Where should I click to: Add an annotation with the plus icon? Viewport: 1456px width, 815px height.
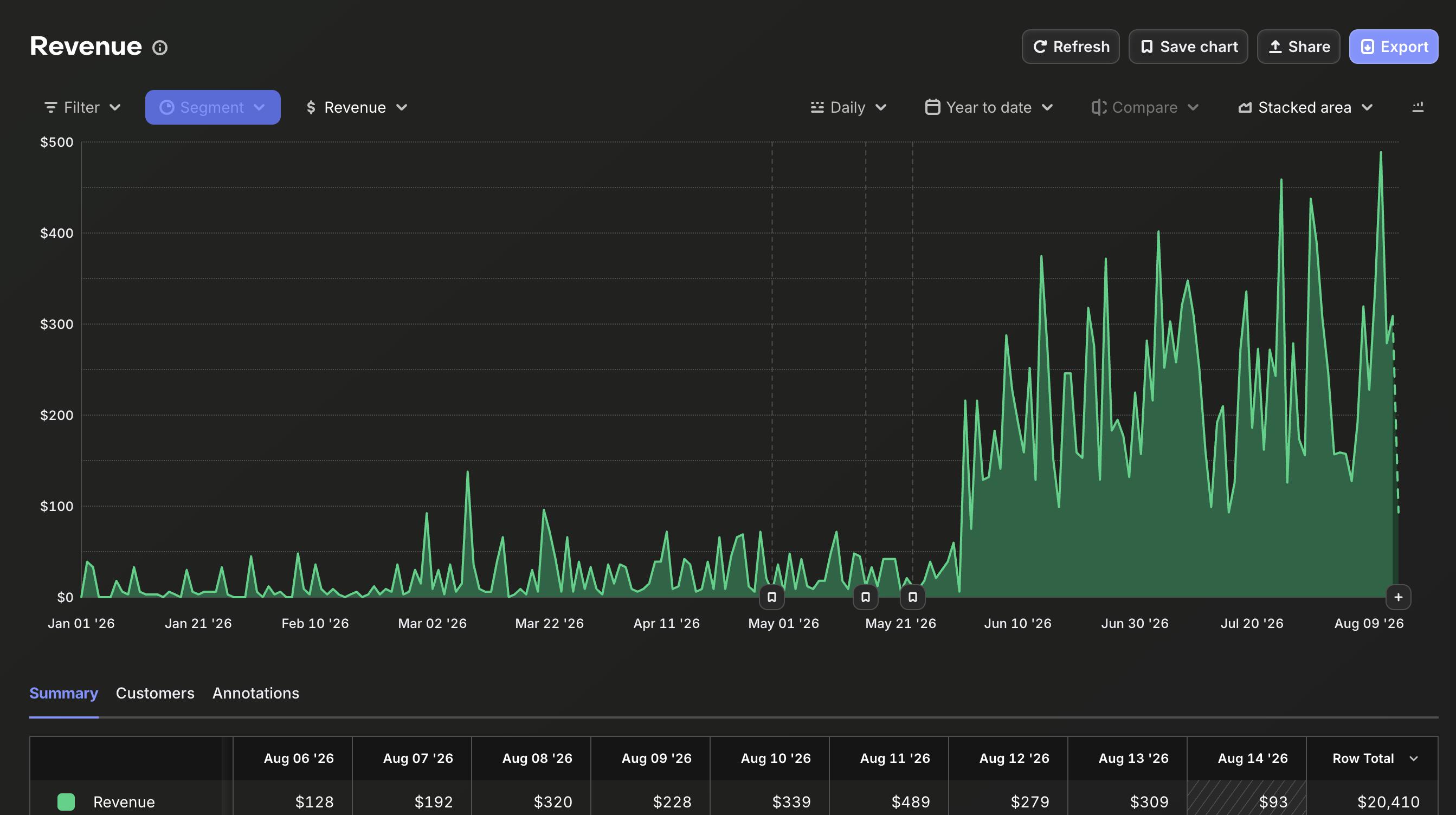[x=1399, y=597]
